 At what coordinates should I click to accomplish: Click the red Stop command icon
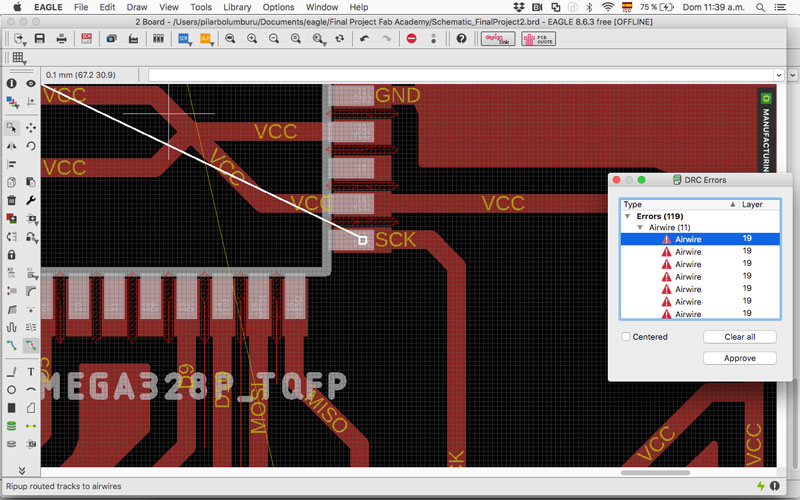412,39
